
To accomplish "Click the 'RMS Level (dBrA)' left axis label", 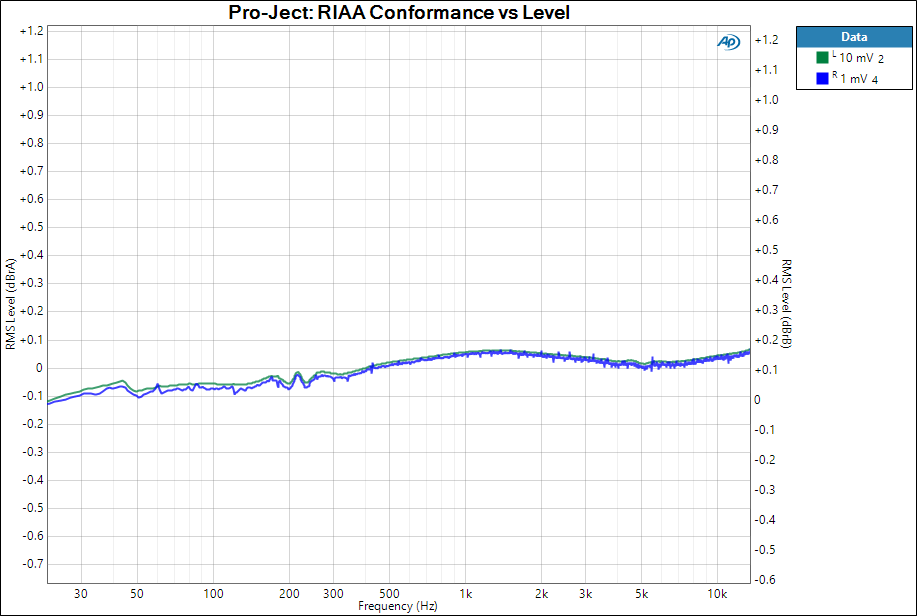I will tap(11, 304).
